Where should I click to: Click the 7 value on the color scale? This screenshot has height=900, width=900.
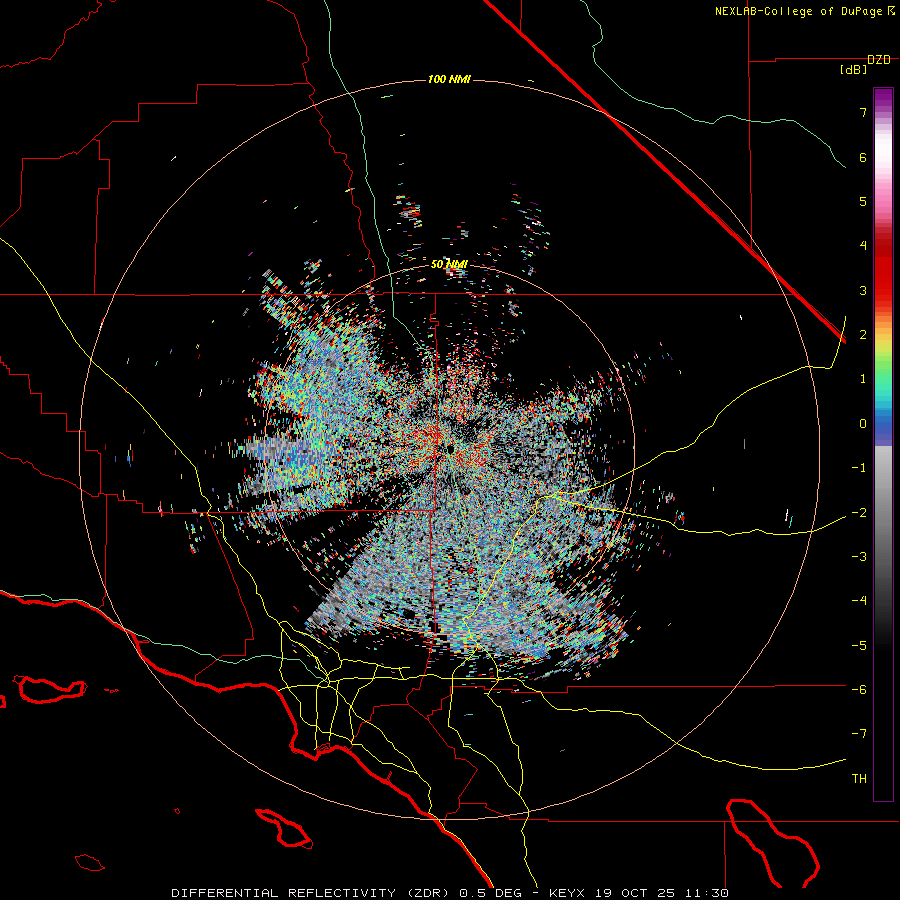863,112
